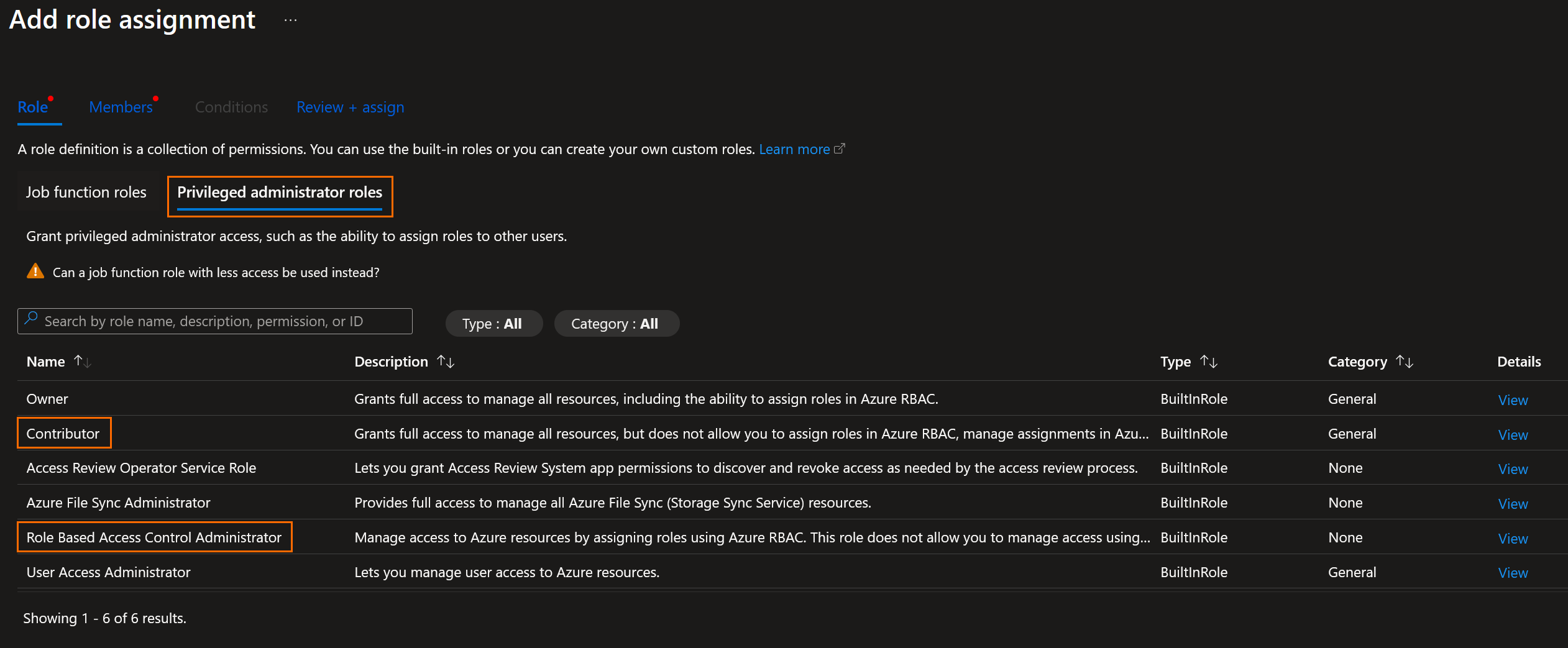The width and height of the screenshot is (1568, 648).
Task: Click the Description column sort arrows
Action: [446, 362]
